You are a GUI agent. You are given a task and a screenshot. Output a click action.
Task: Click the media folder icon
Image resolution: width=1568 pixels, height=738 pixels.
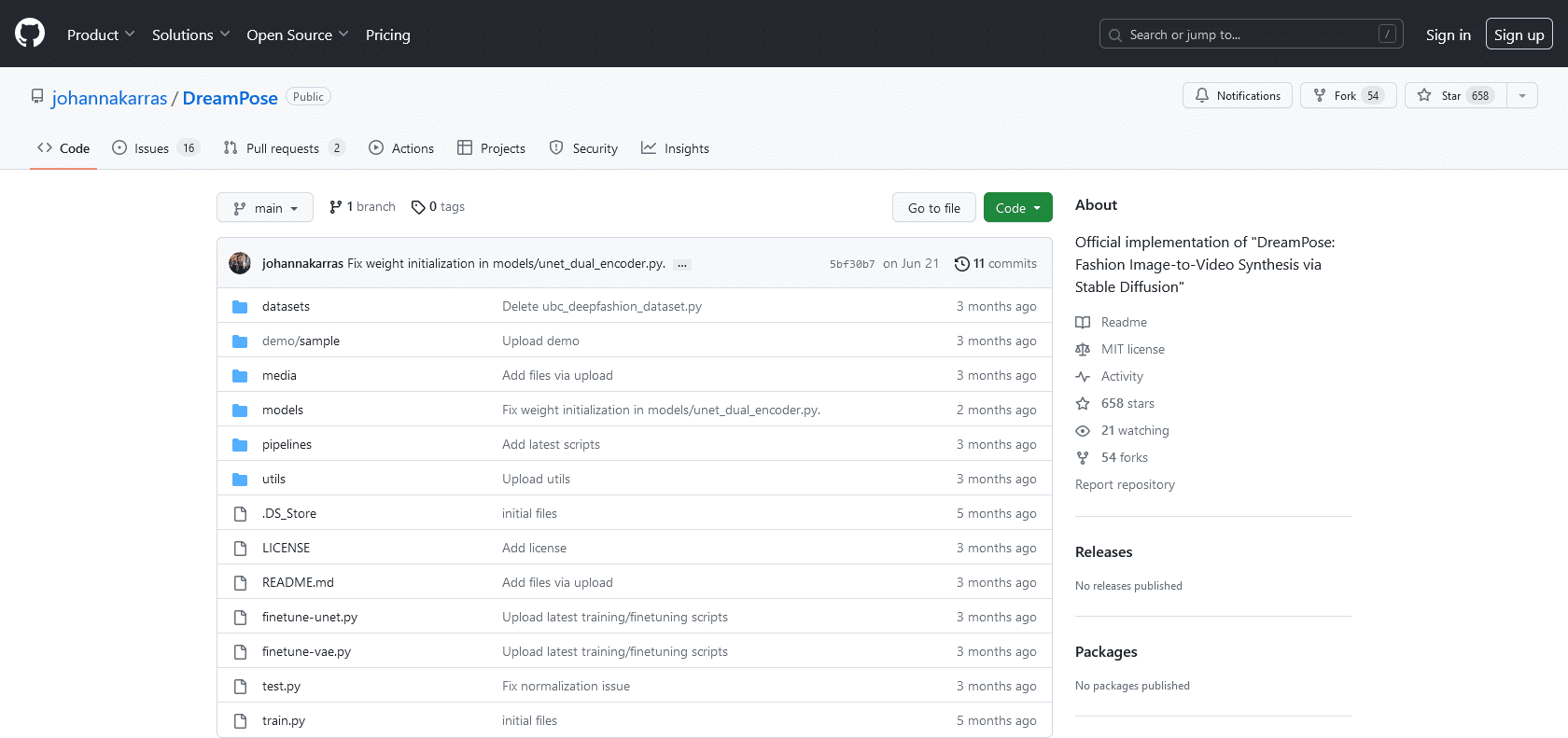[x=240, y=375]
